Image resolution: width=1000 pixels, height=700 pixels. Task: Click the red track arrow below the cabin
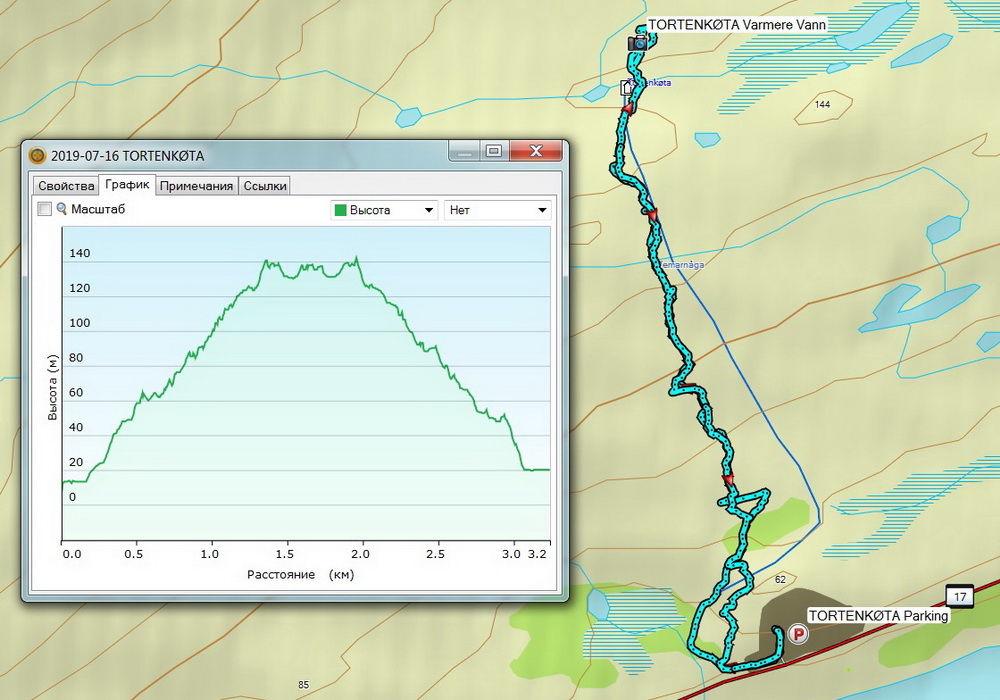point(629,107)
